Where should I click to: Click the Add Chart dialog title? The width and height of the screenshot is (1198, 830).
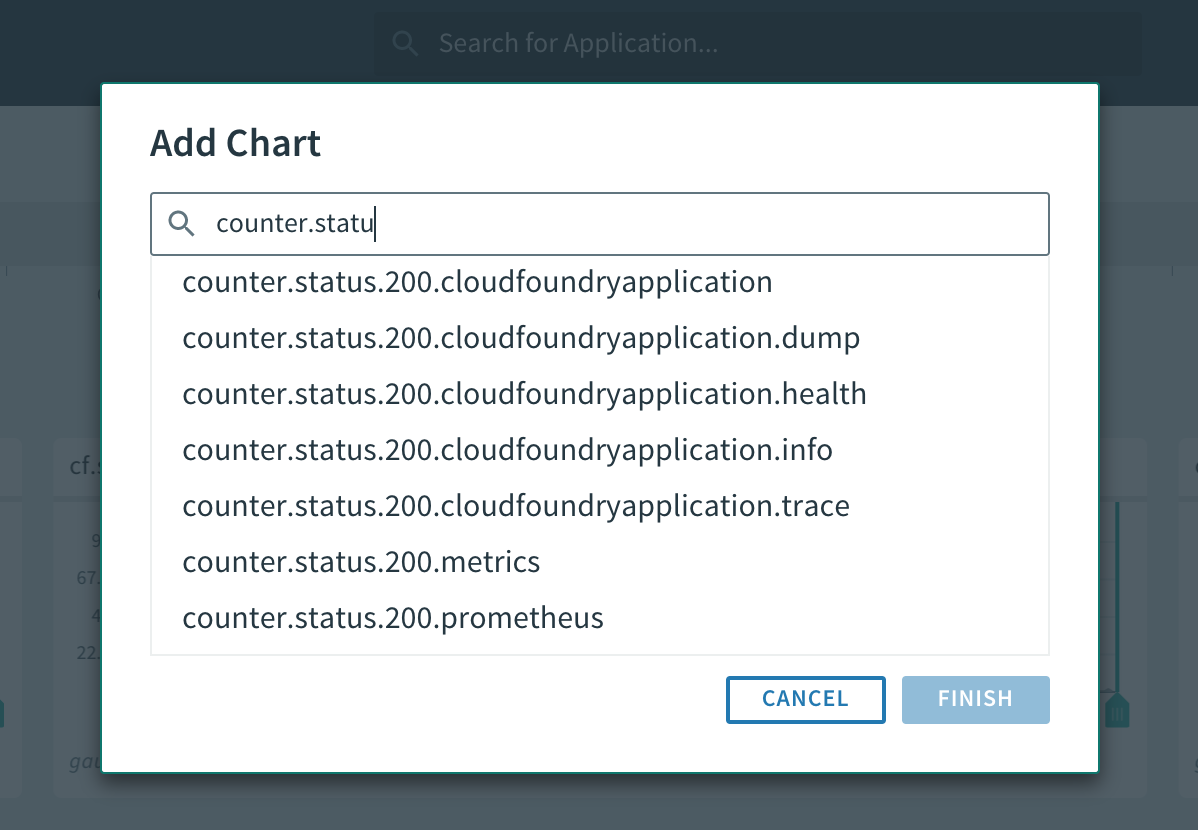(x=235, y=144)
